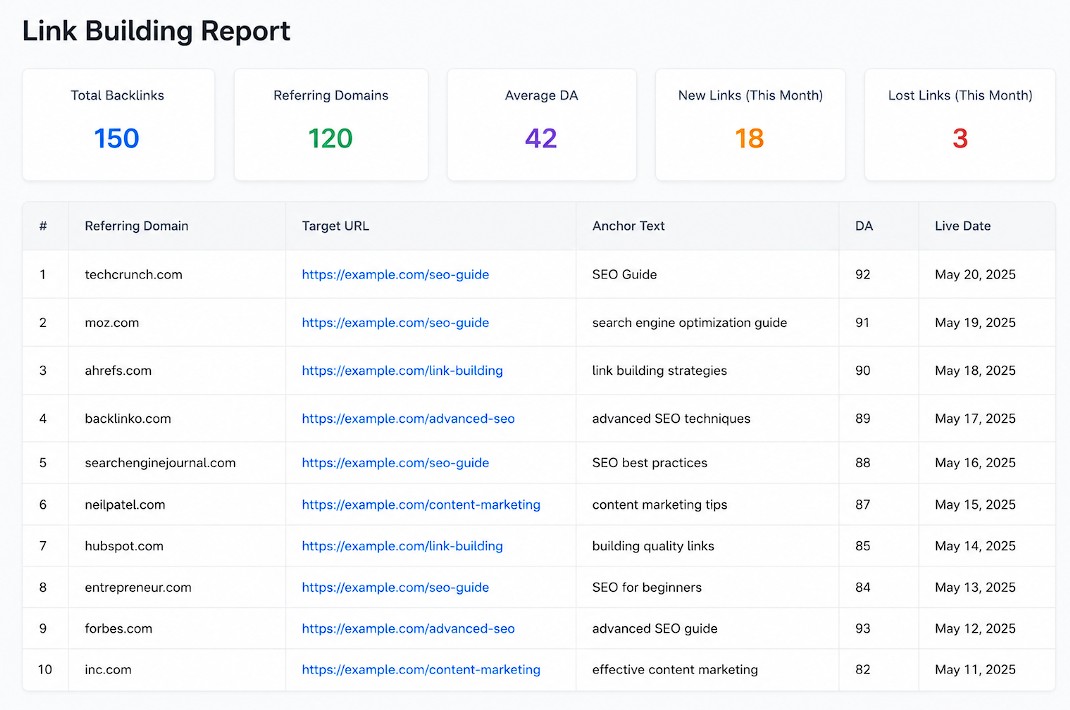The width and height of the screenshot is (1070, 710).
Task: Click the DA value 89 for backlinko.com
Action: [863, 418]
